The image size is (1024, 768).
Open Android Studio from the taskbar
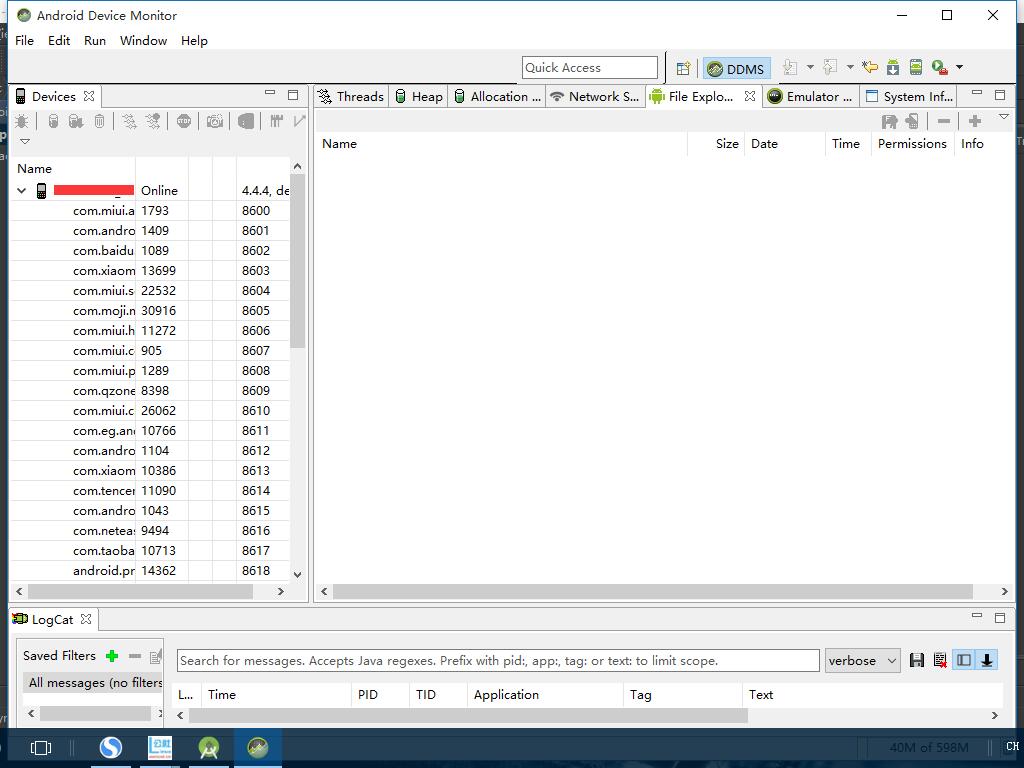[208, 748]
